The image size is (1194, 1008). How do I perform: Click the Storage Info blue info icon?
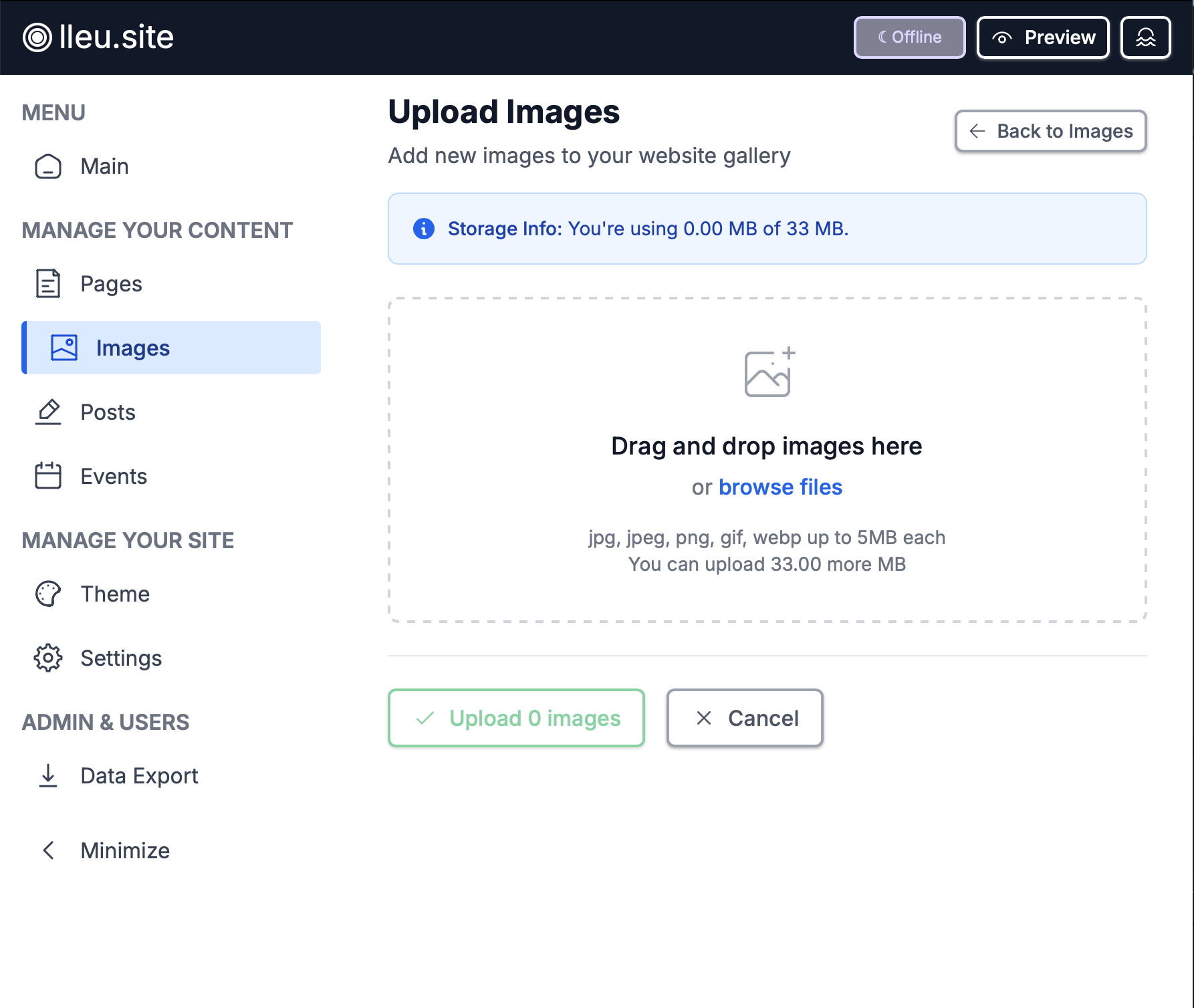coord(424,229)
